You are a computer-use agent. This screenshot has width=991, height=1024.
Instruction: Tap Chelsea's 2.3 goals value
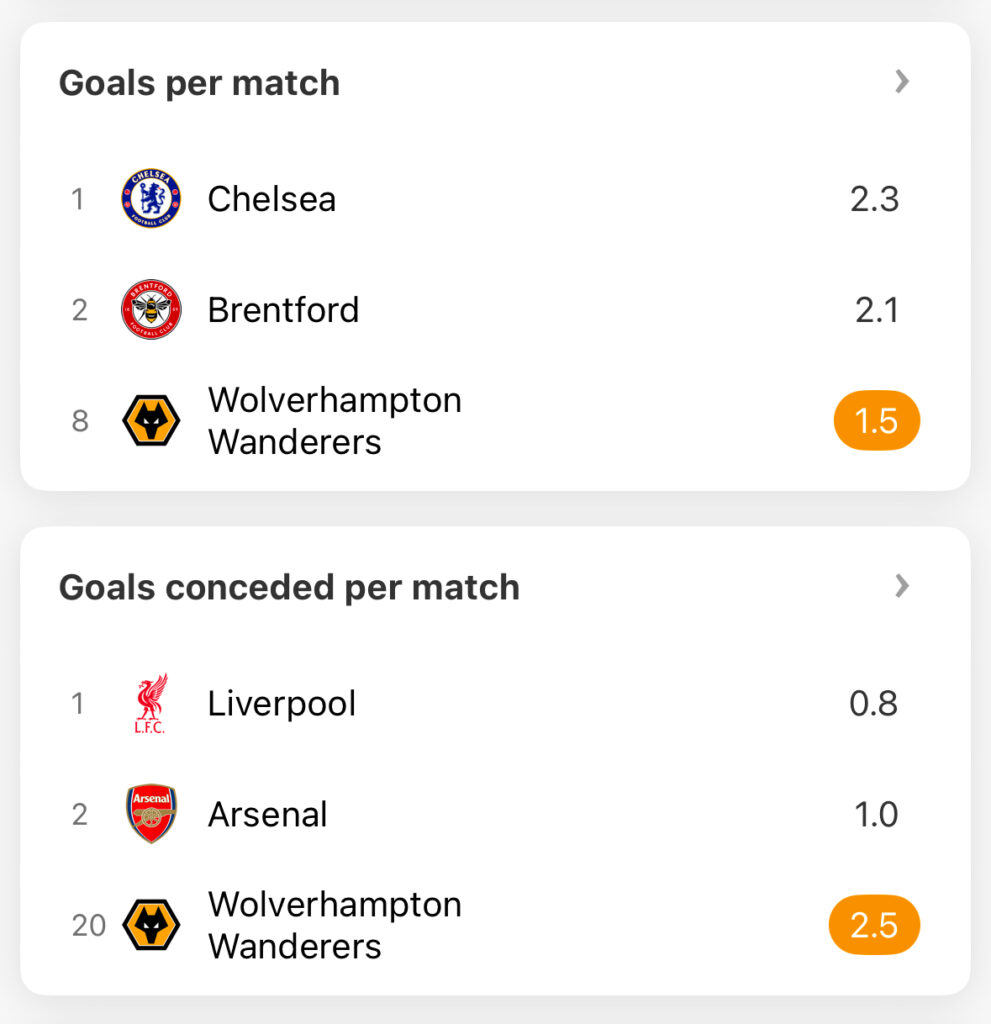(x=875, y=199)
